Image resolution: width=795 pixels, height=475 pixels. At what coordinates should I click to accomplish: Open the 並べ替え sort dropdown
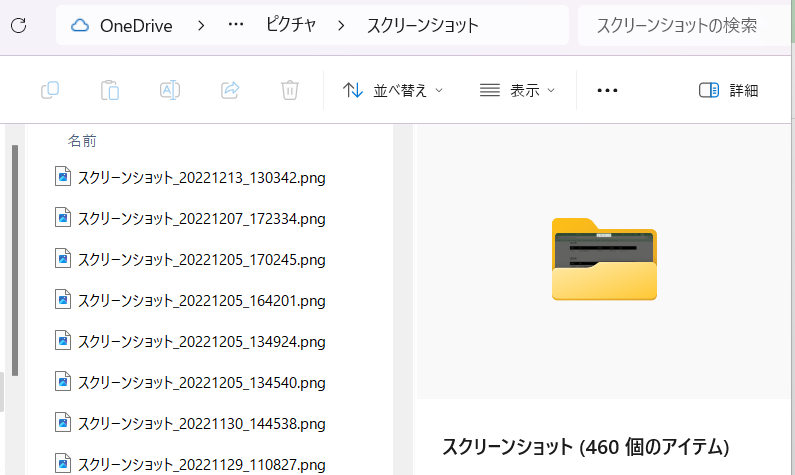point(393,90)
